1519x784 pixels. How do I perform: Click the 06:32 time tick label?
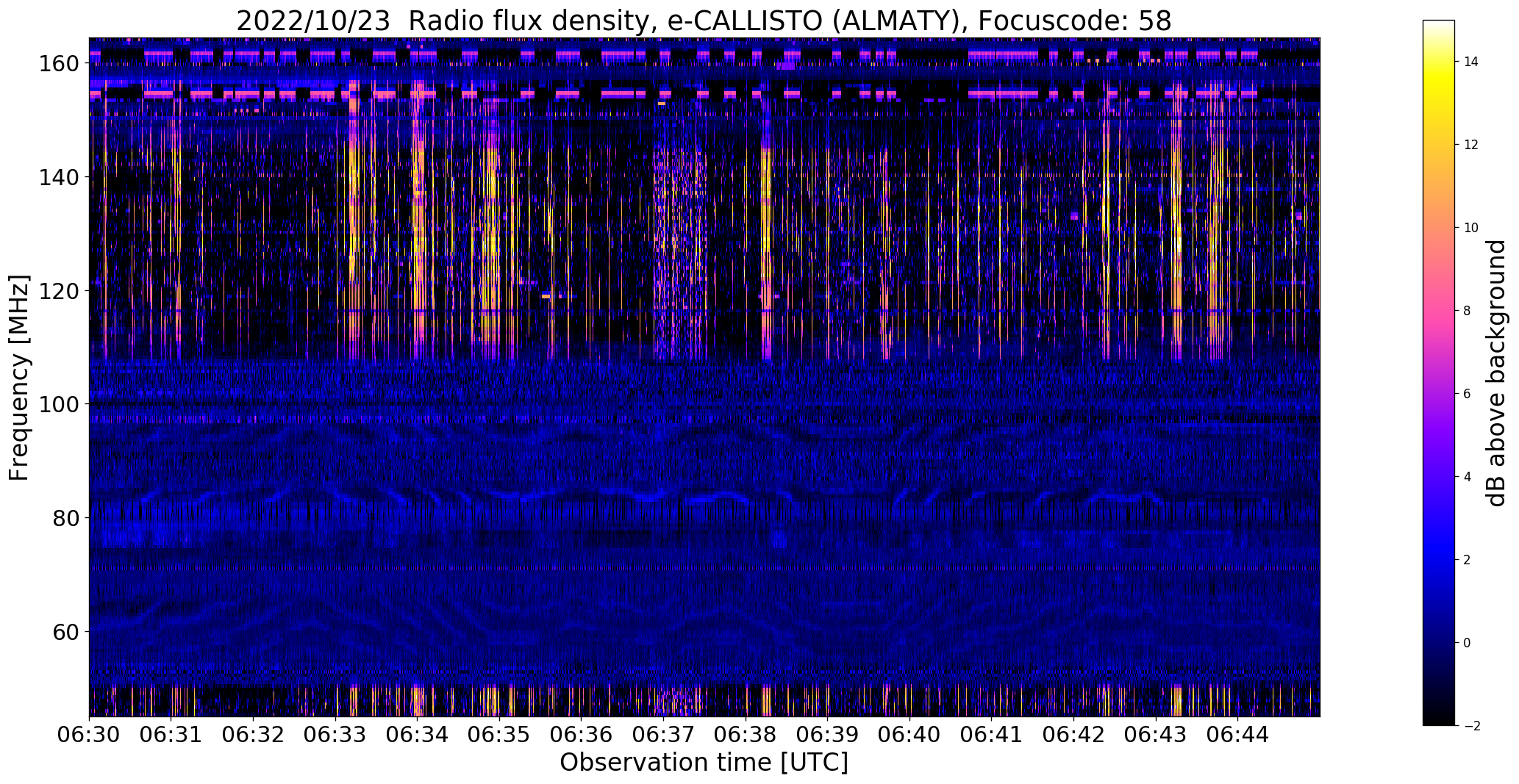(253, 735)
